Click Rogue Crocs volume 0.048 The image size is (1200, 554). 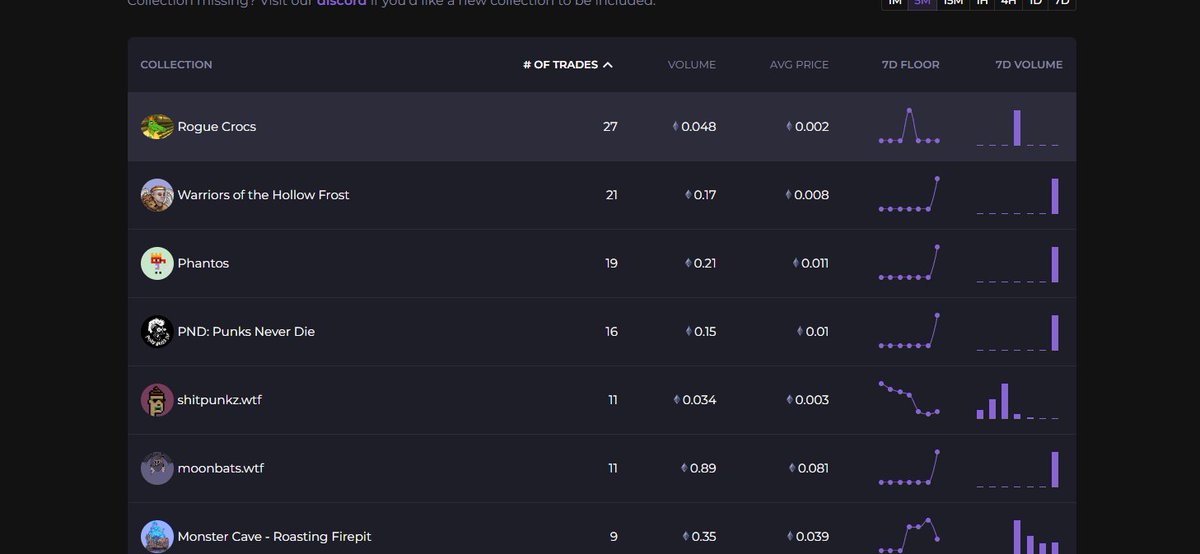pyautogui.click(x=694, y=127)
